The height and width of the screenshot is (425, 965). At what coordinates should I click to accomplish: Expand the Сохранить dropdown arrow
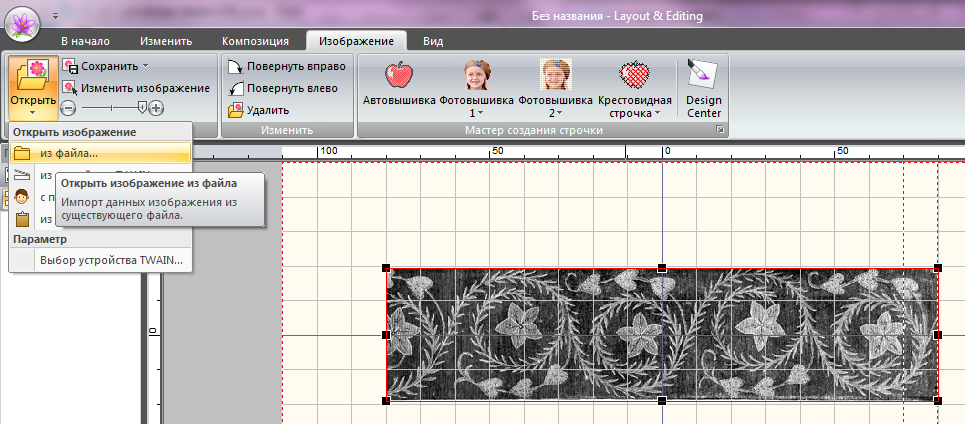point(145,66)
